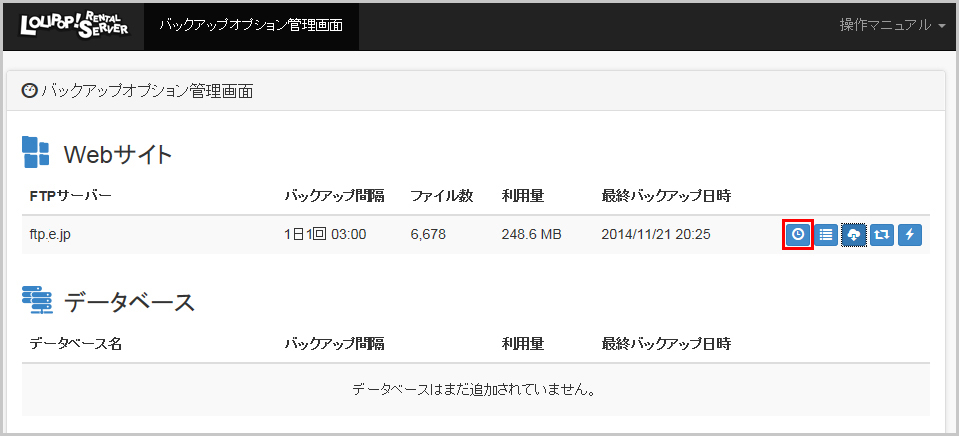The image size is (959, 436).
Task: Click the データベース stack icon
Action: (x=36, y=300)
